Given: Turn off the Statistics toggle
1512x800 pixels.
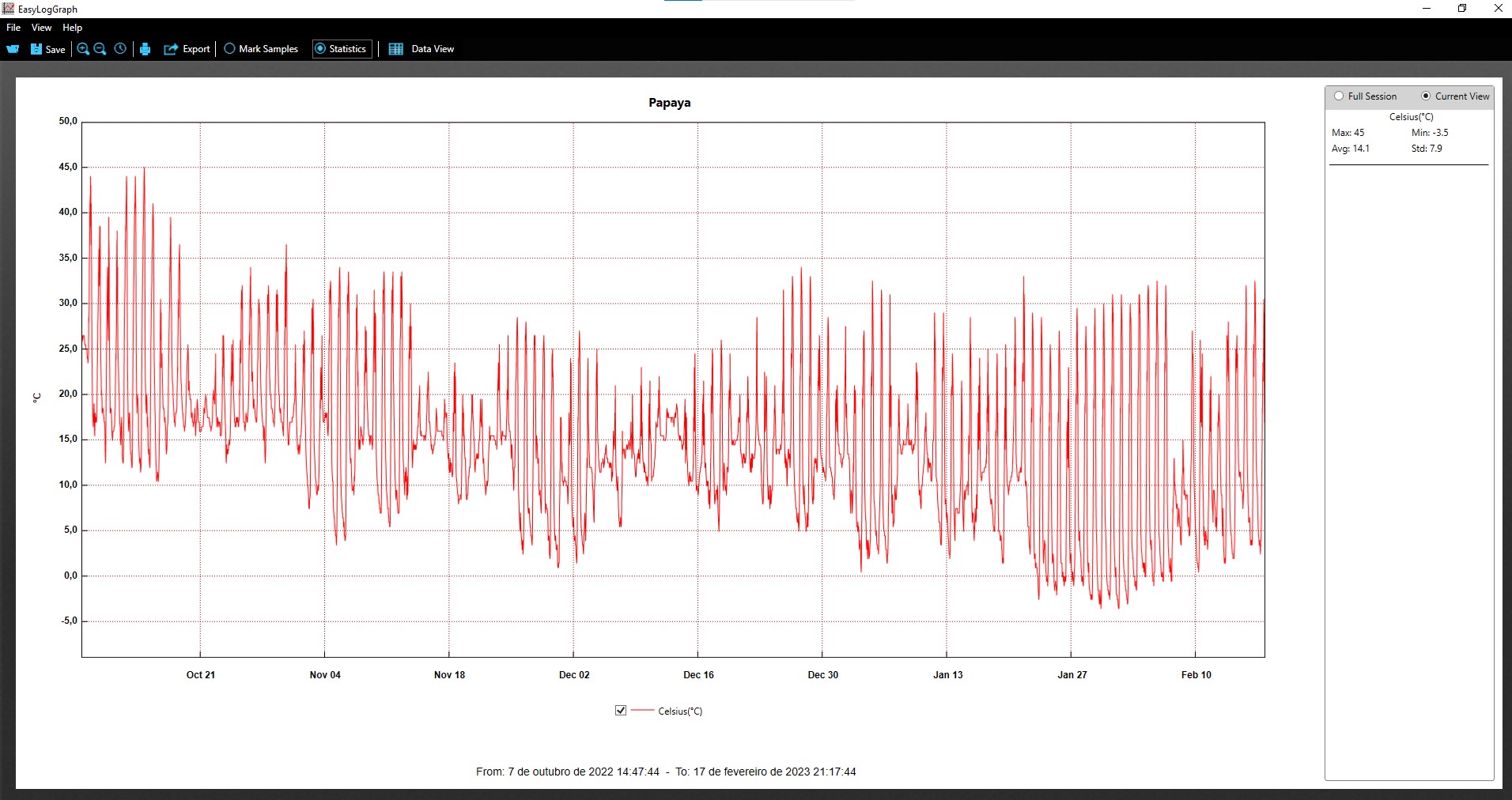Looking at the screenshot, I should (320, 49).
